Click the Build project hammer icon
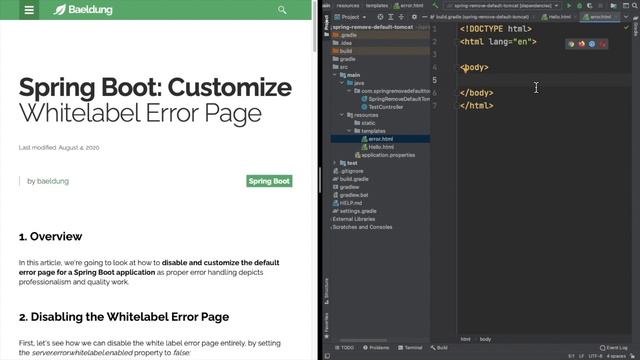Viewport: 640px width, 360px height. tap(435, 6)
